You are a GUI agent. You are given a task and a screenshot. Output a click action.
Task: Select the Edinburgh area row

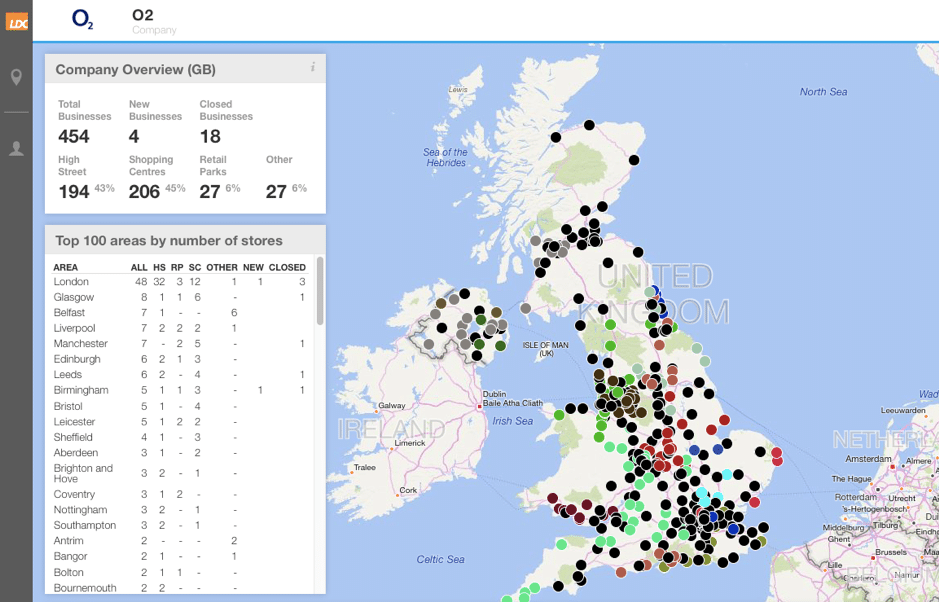pyautogui.click(x=180, y=359)
